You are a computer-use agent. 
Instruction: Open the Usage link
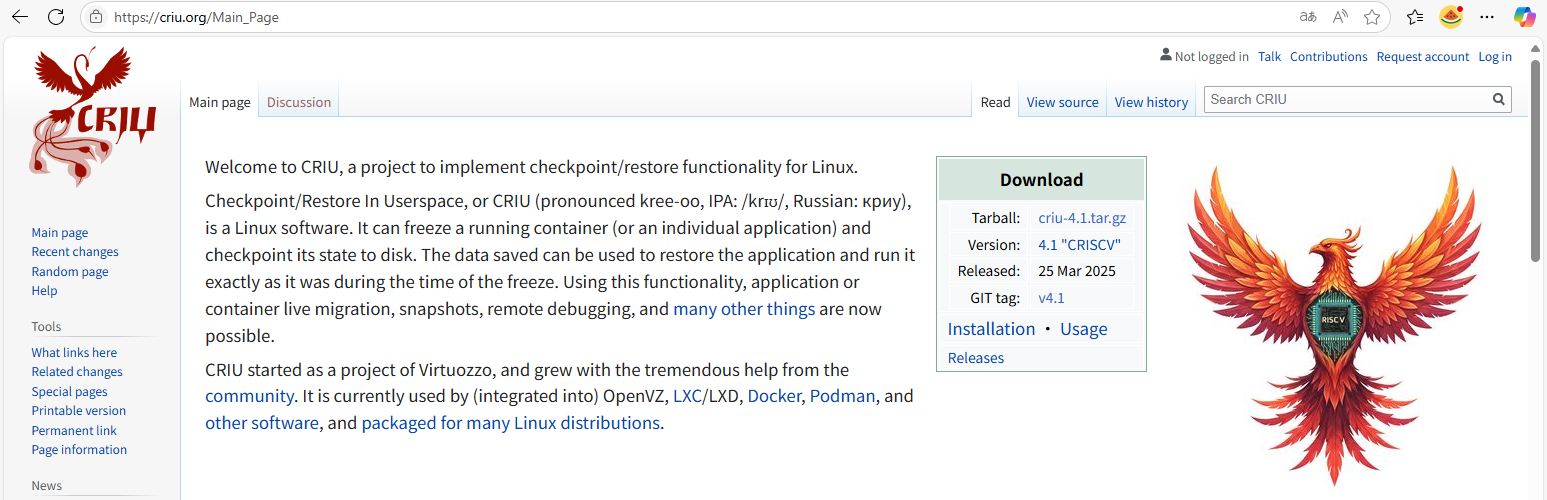1084,329
